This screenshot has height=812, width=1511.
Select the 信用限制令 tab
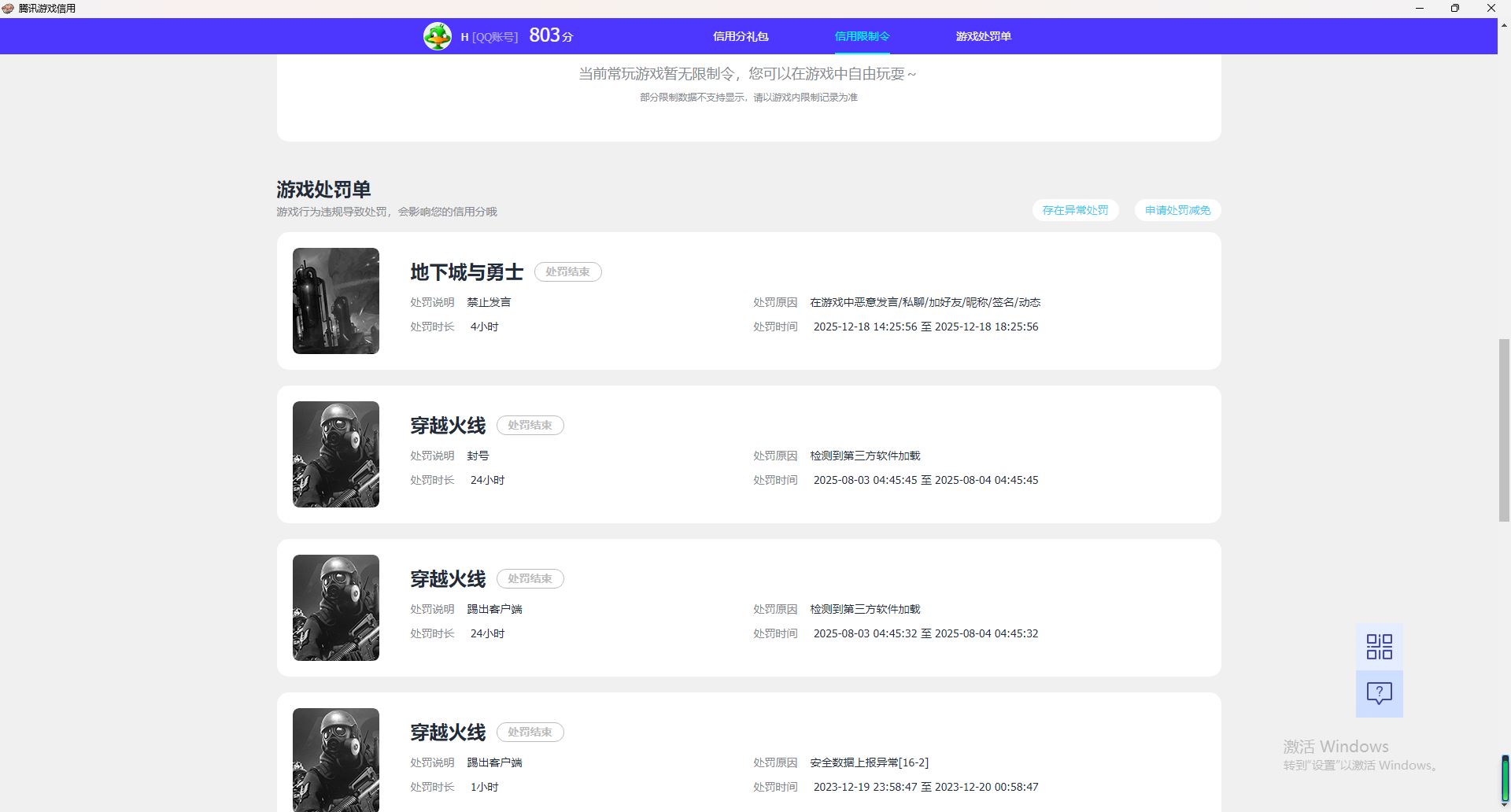(x=862, y=36)
